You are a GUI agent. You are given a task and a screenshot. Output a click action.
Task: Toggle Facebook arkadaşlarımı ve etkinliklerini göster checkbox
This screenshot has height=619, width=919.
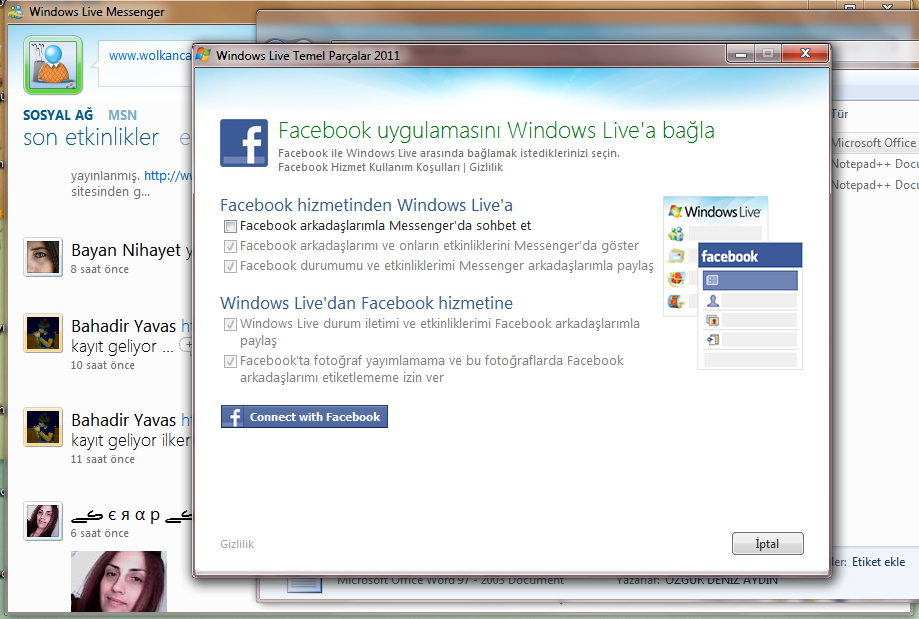(x=231, y=245)
